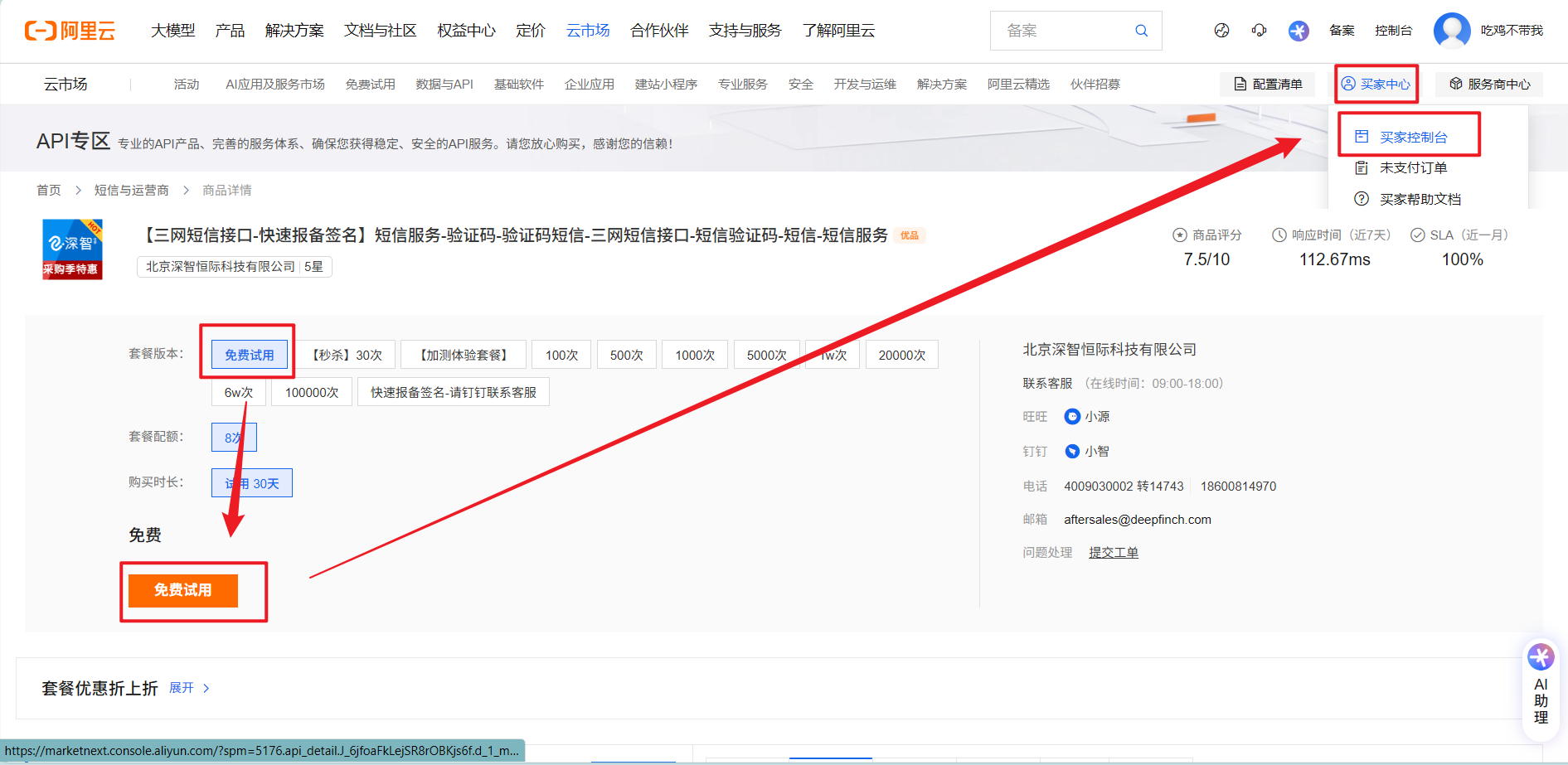1568x765 pixels.
Task: Select 20000次 package
Action: click(902, 354)
